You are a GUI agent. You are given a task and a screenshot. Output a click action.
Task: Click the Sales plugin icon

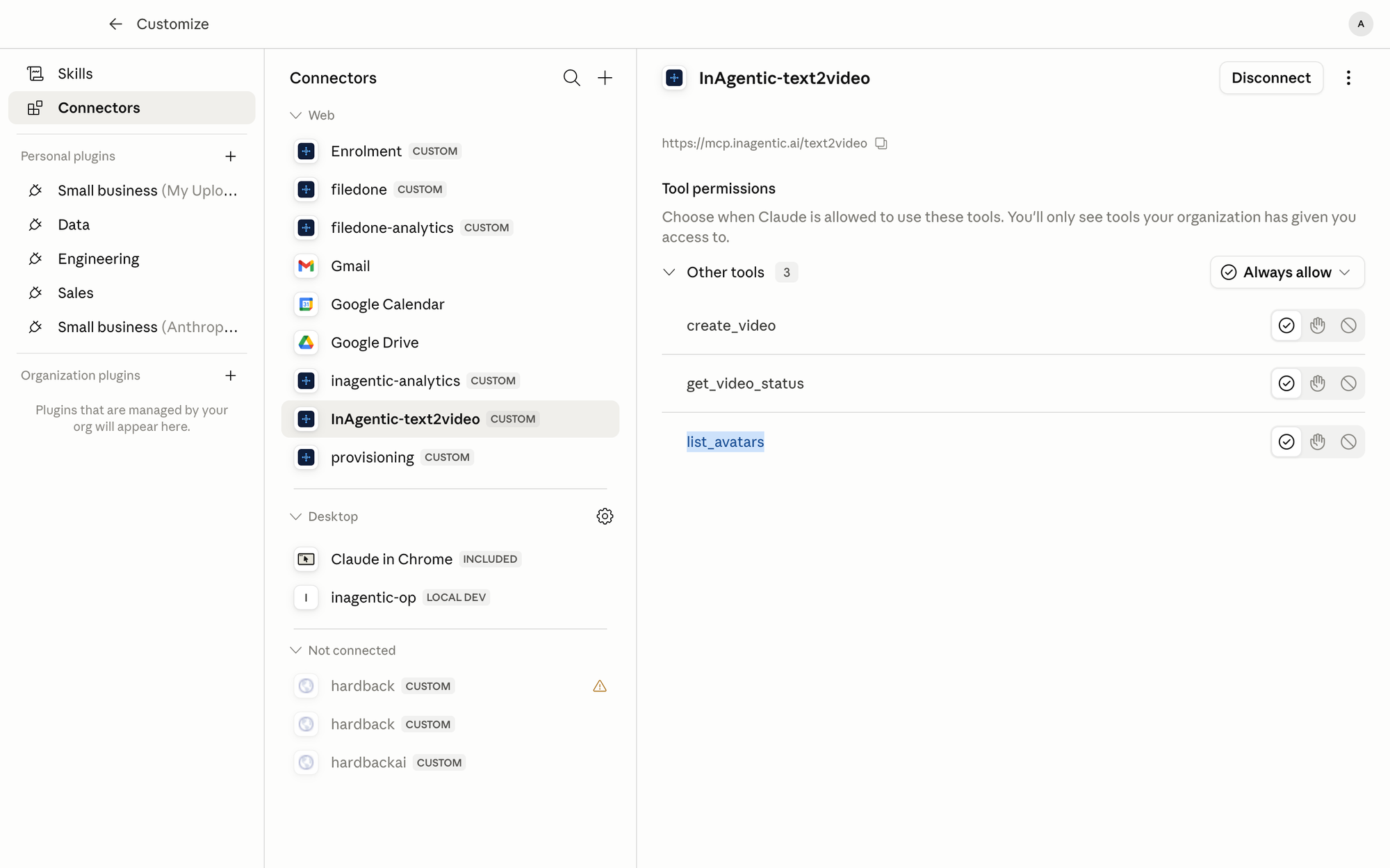click(x=35, y=293)
